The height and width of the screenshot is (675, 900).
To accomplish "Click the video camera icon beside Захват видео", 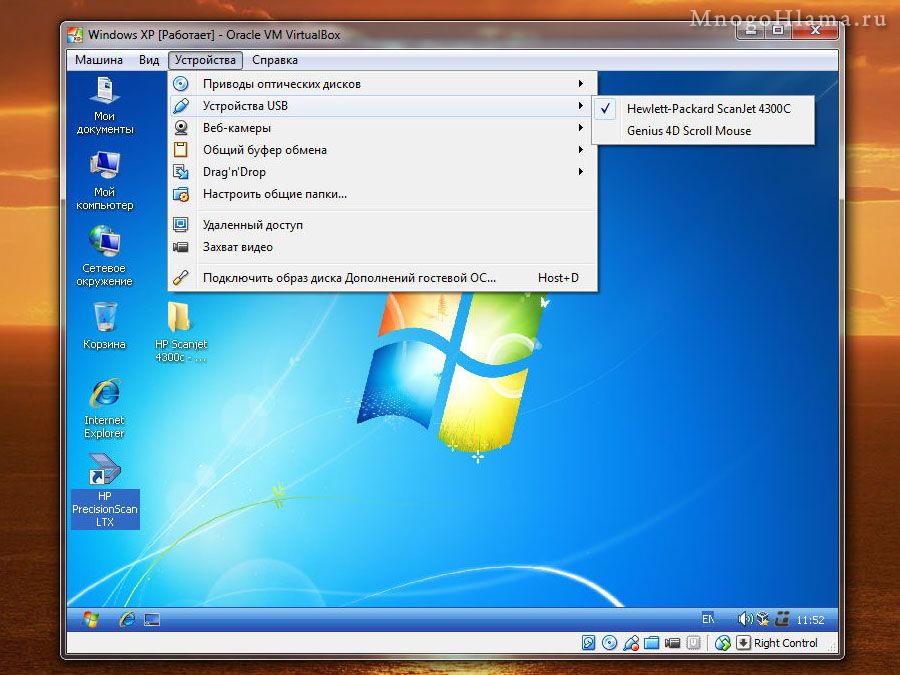I will click(x=181, y=247).
